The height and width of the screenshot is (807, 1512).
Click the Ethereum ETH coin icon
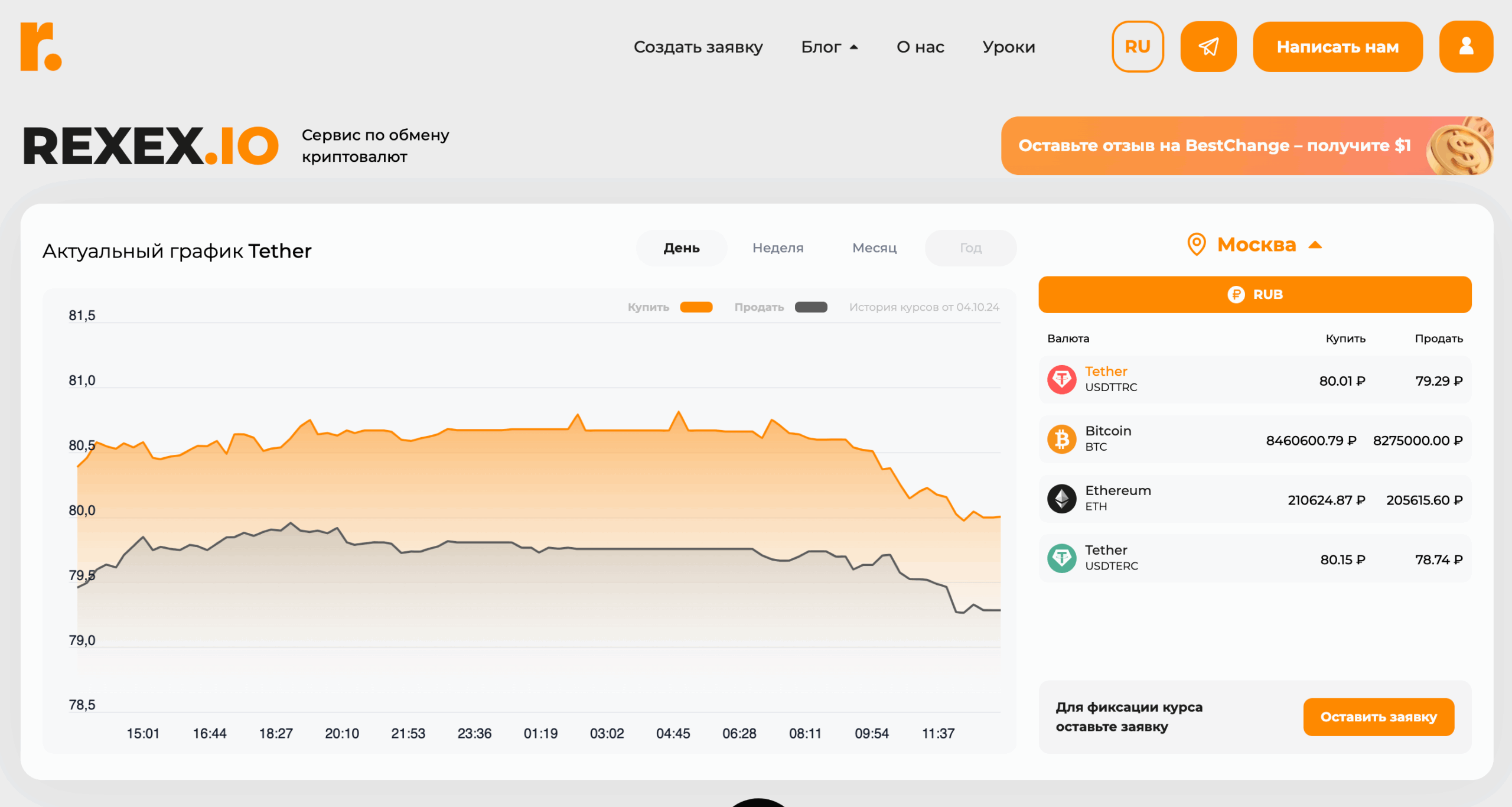1061,499
